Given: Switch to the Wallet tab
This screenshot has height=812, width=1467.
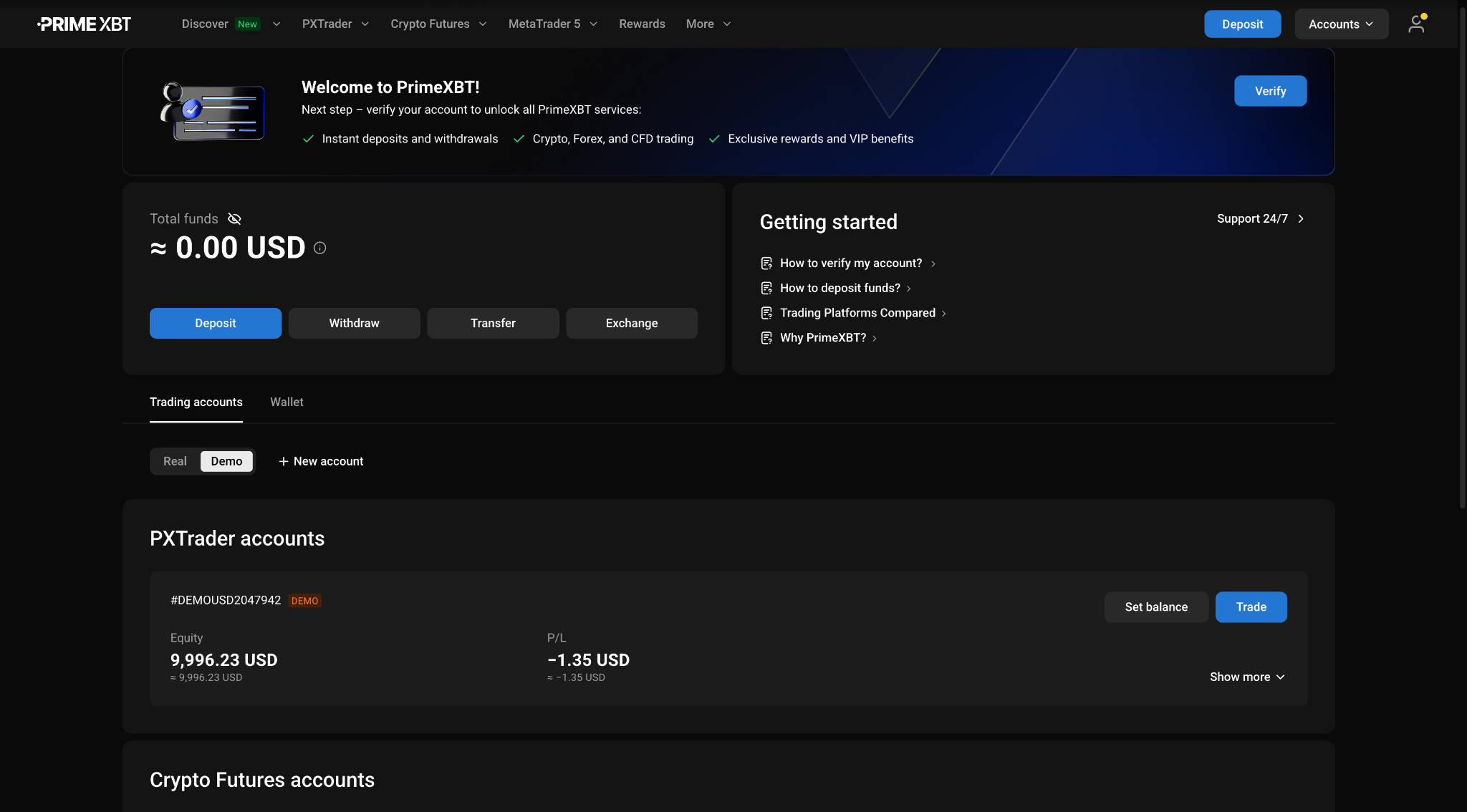Looking at the screenshot, I should [x=287, y=402].
